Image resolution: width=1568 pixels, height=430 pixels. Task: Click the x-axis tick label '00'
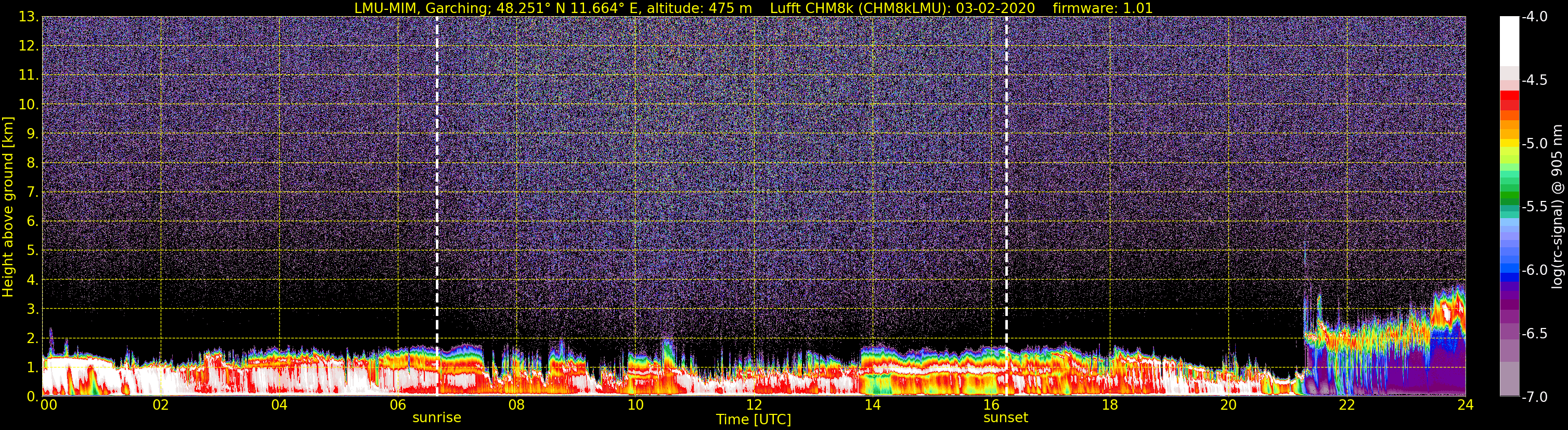[49, 406]
